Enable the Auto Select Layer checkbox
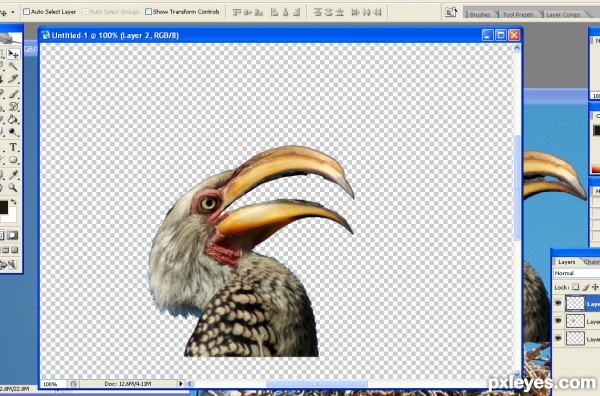Screen dimensions: 600x396 (26, 12)
